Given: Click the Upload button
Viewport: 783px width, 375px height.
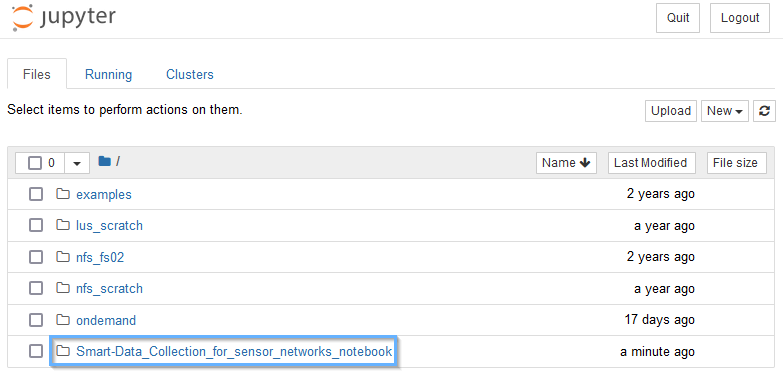Looking at the screenshot, I should pyautogui.click(x=671, y=111).
